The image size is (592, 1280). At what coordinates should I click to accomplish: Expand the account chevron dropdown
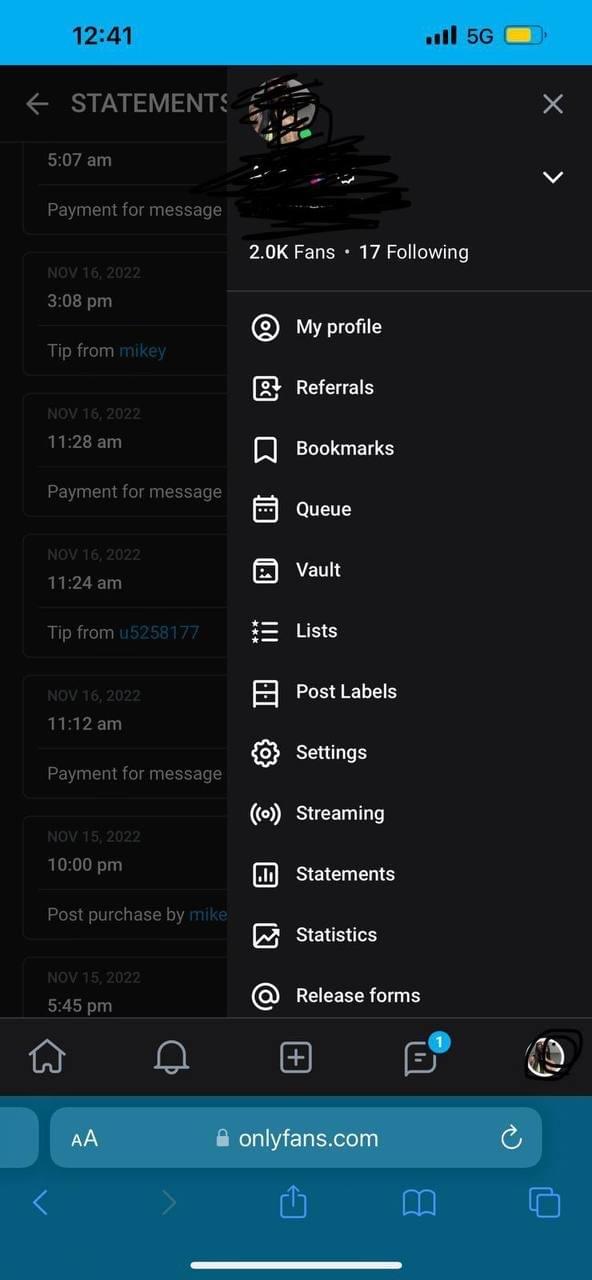pos(553,177)
